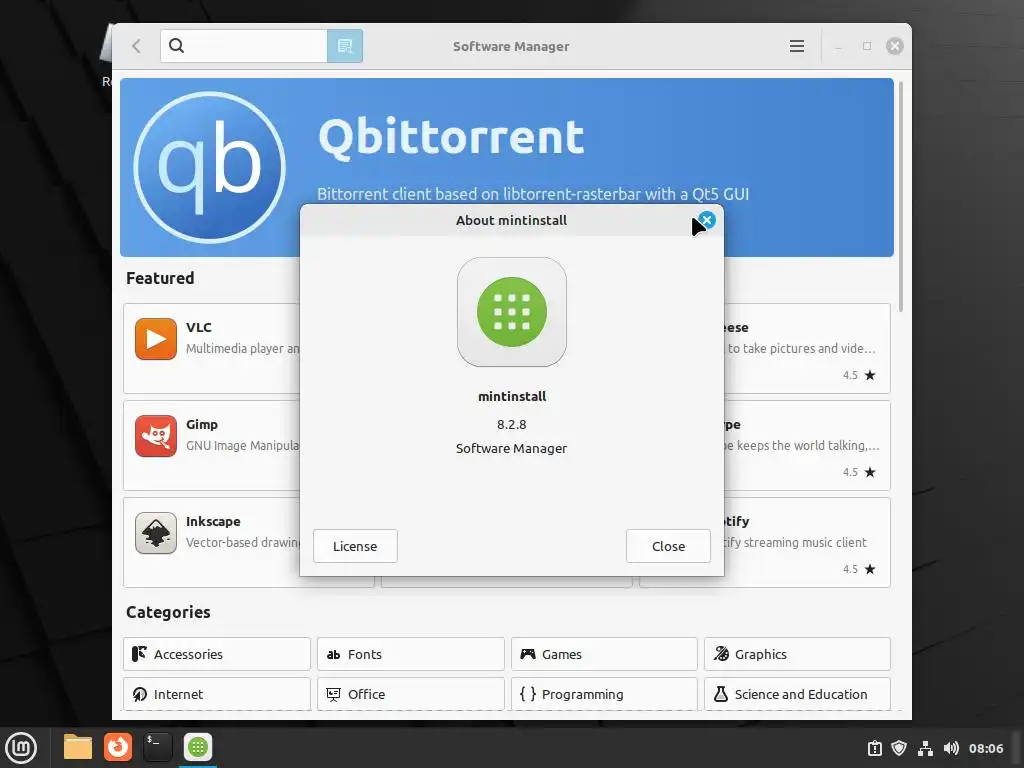This screenshot has height=768, width=1024.
Task: Click the Inkscape icon
Action: point(155,533)
